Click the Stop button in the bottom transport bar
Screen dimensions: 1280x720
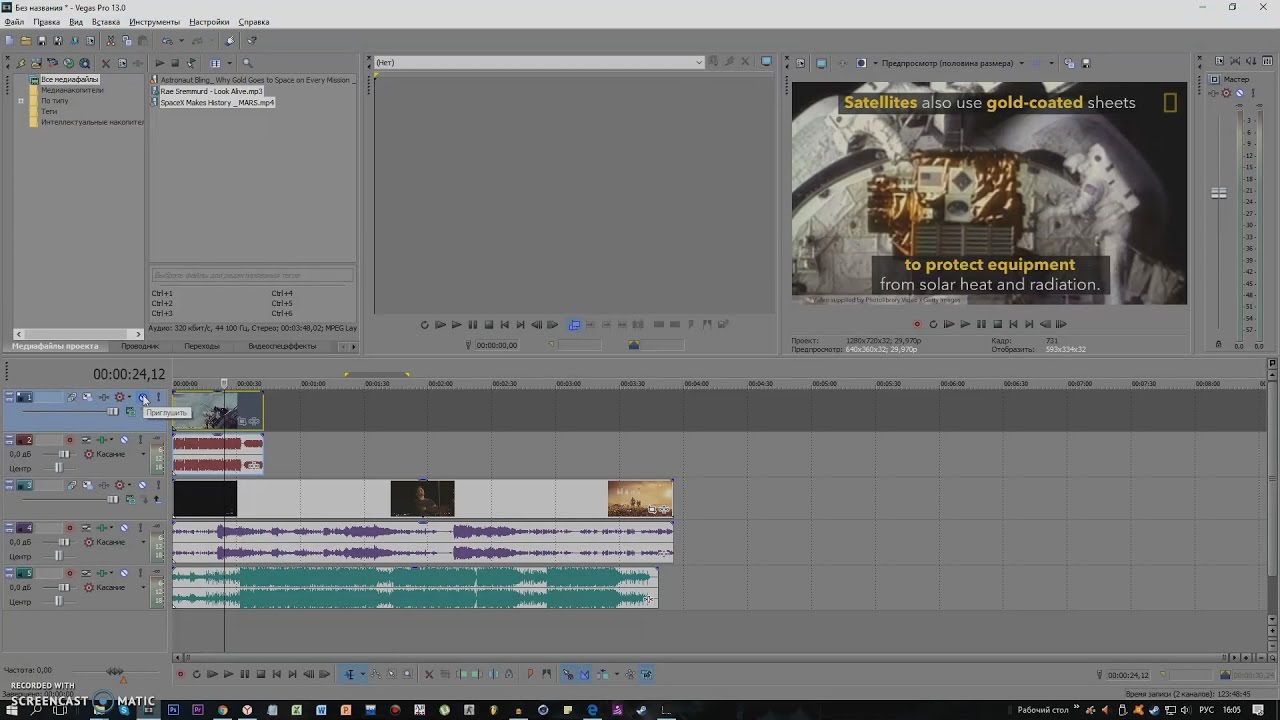pos(260,675)
